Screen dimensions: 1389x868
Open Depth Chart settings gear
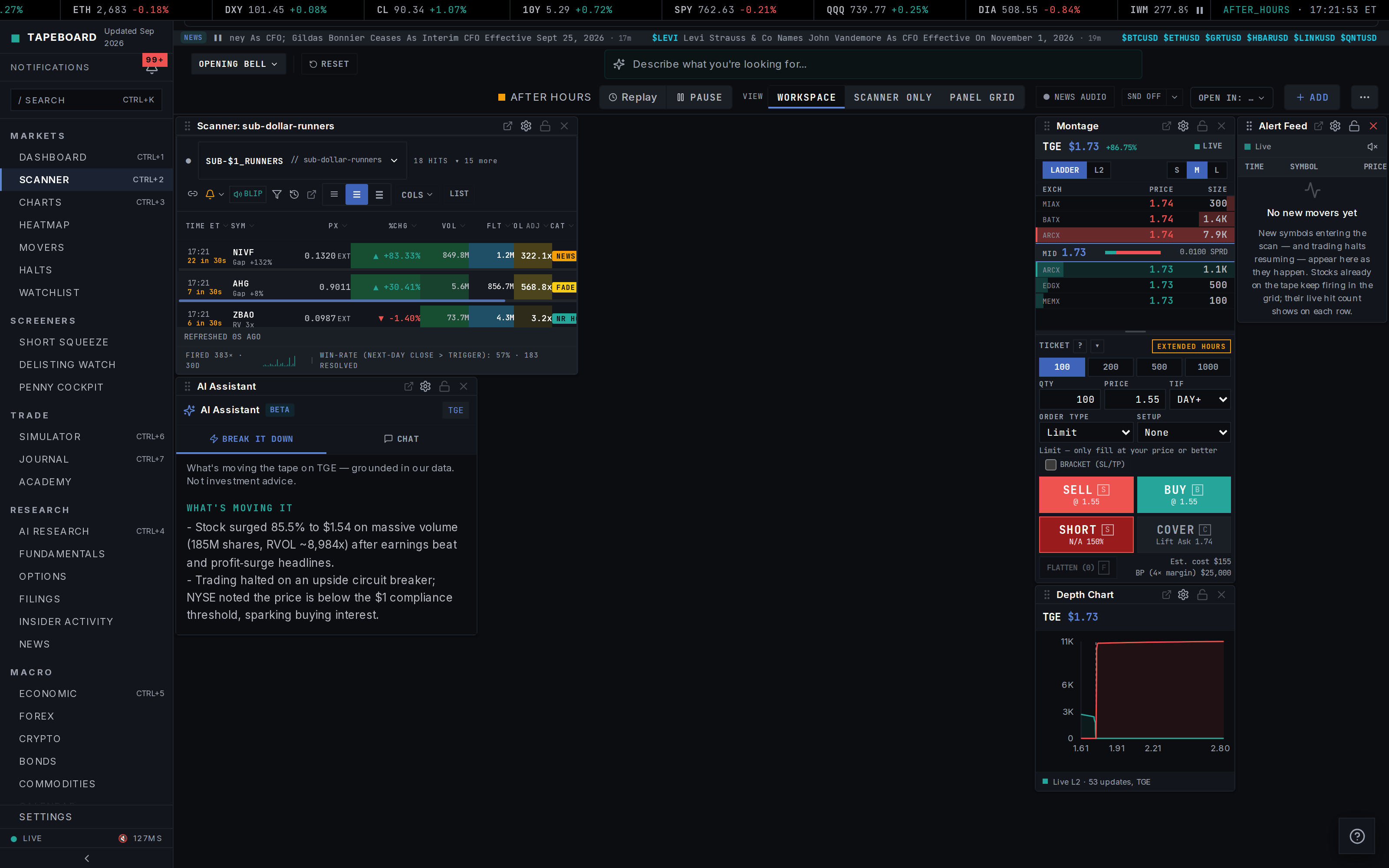pyautogui.click(x=1183, y=595)
